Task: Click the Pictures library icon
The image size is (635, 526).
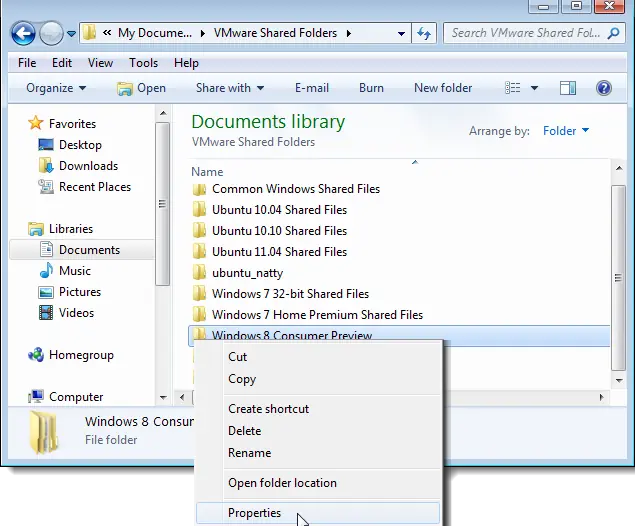Action: click(46, 292)
